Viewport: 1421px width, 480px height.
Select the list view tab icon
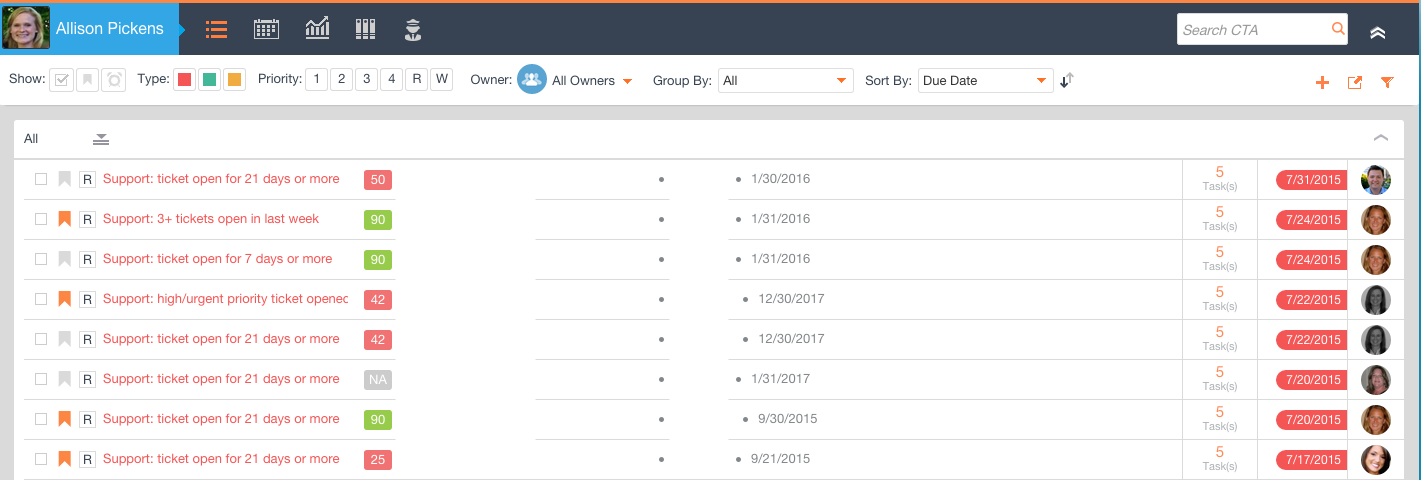216,29
